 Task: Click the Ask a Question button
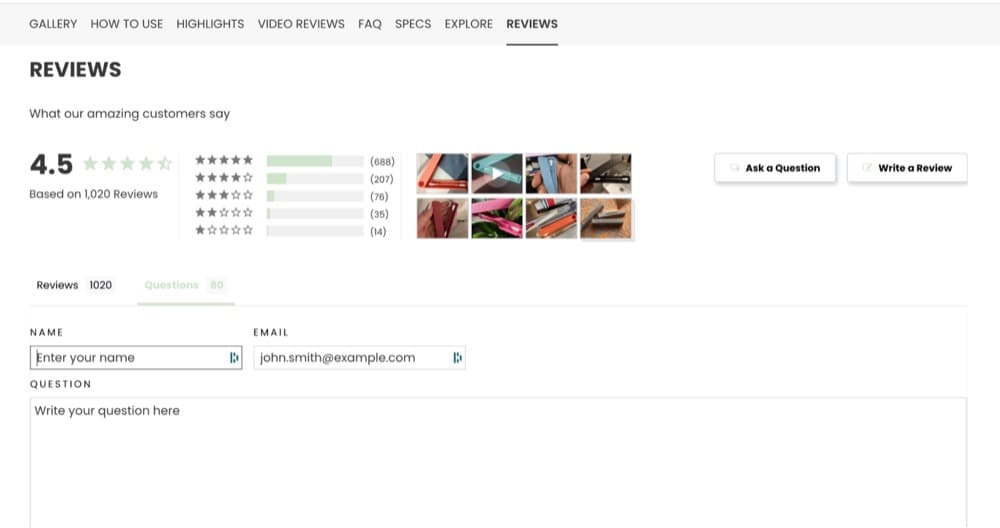[x=775, y=168]
